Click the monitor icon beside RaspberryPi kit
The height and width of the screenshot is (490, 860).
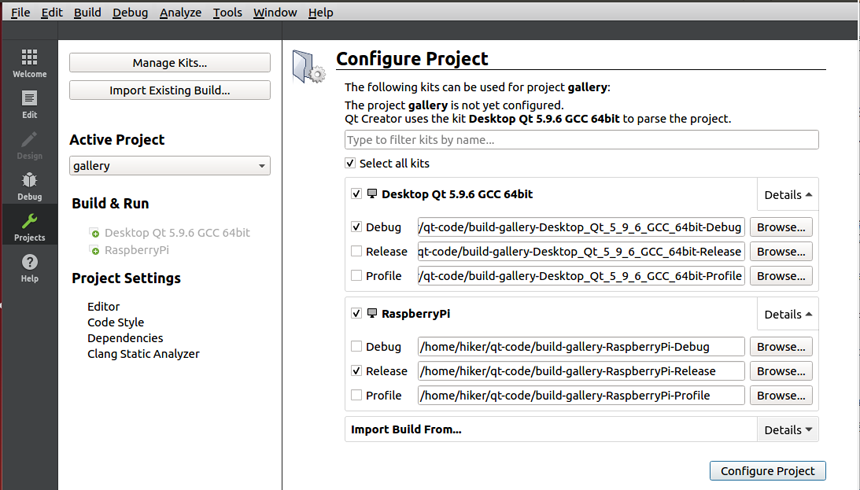[372, 313]
